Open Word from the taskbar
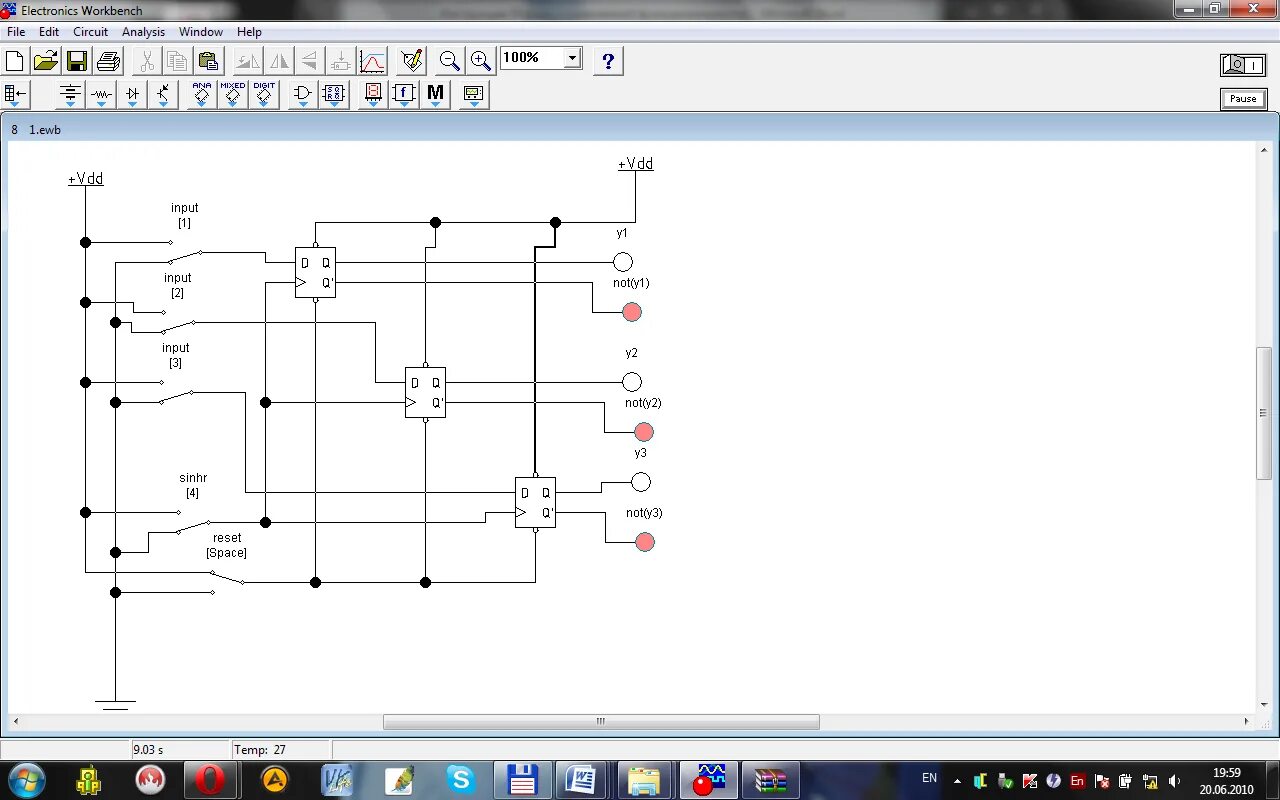Screen dimensions: 1280x800 point(580,779)
